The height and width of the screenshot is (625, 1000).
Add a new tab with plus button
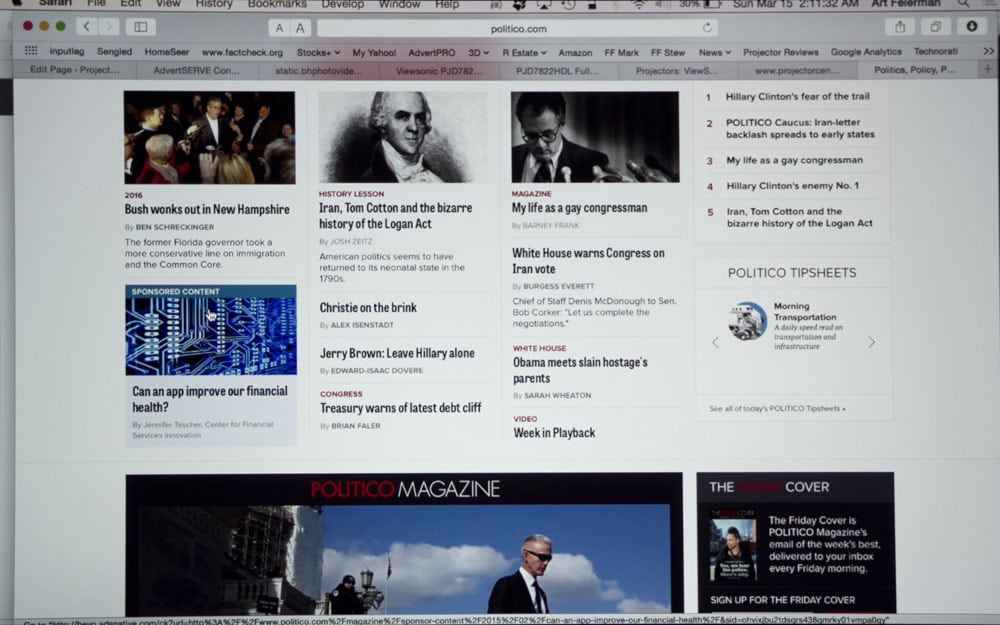(x=987, y=70)
